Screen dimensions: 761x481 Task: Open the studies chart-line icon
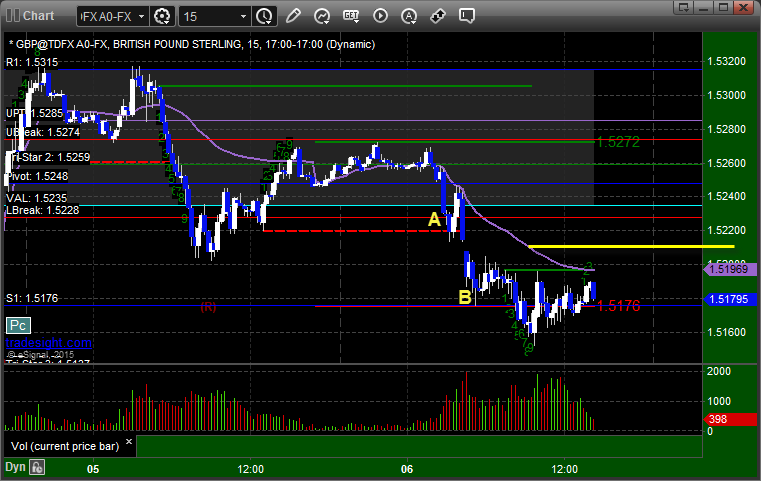coord(322,17)
